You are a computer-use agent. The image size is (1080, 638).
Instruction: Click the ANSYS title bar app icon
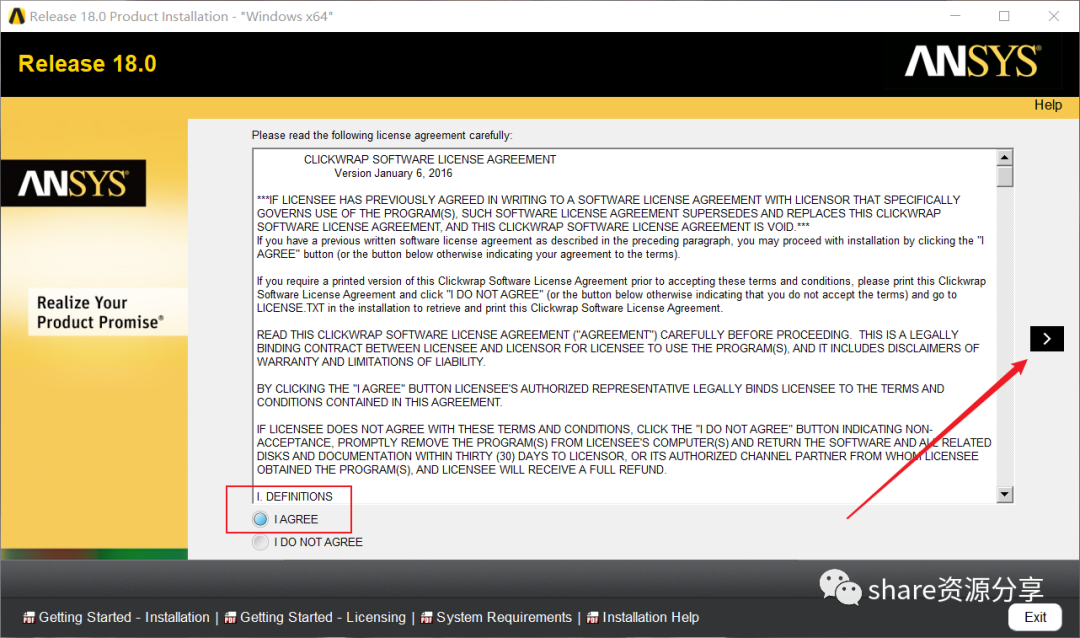pos(16,16)
